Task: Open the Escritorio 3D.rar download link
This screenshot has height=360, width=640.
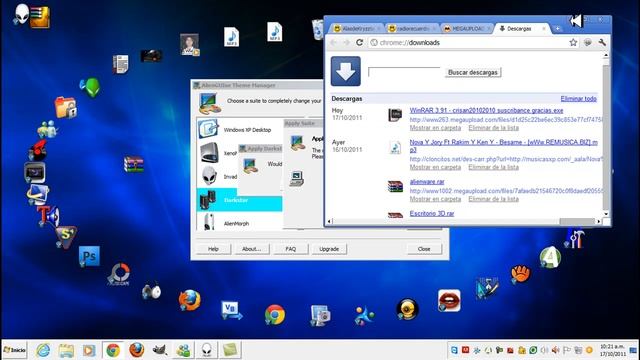Action: click(432, 213)
